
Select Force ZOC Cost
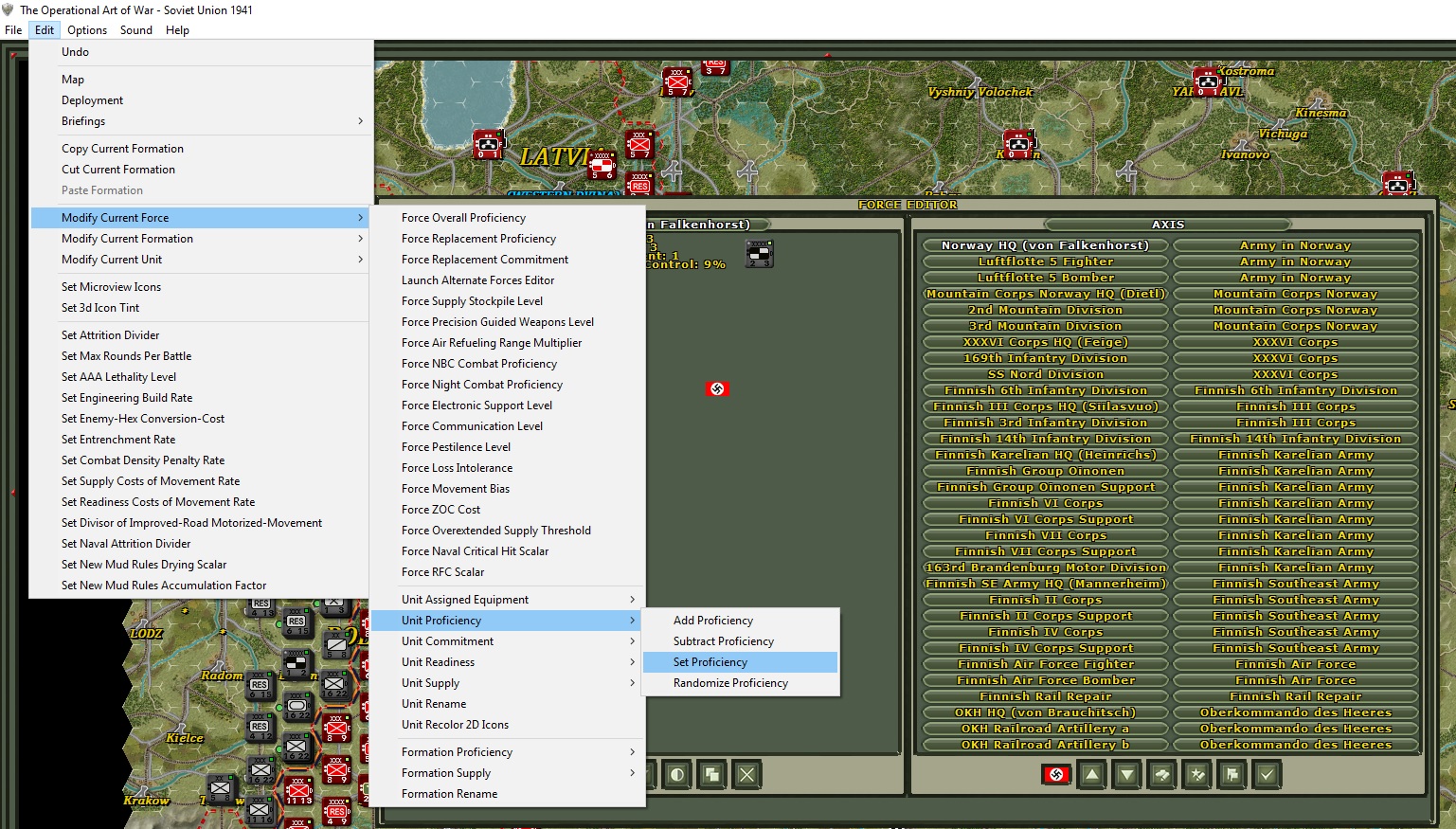507,510
